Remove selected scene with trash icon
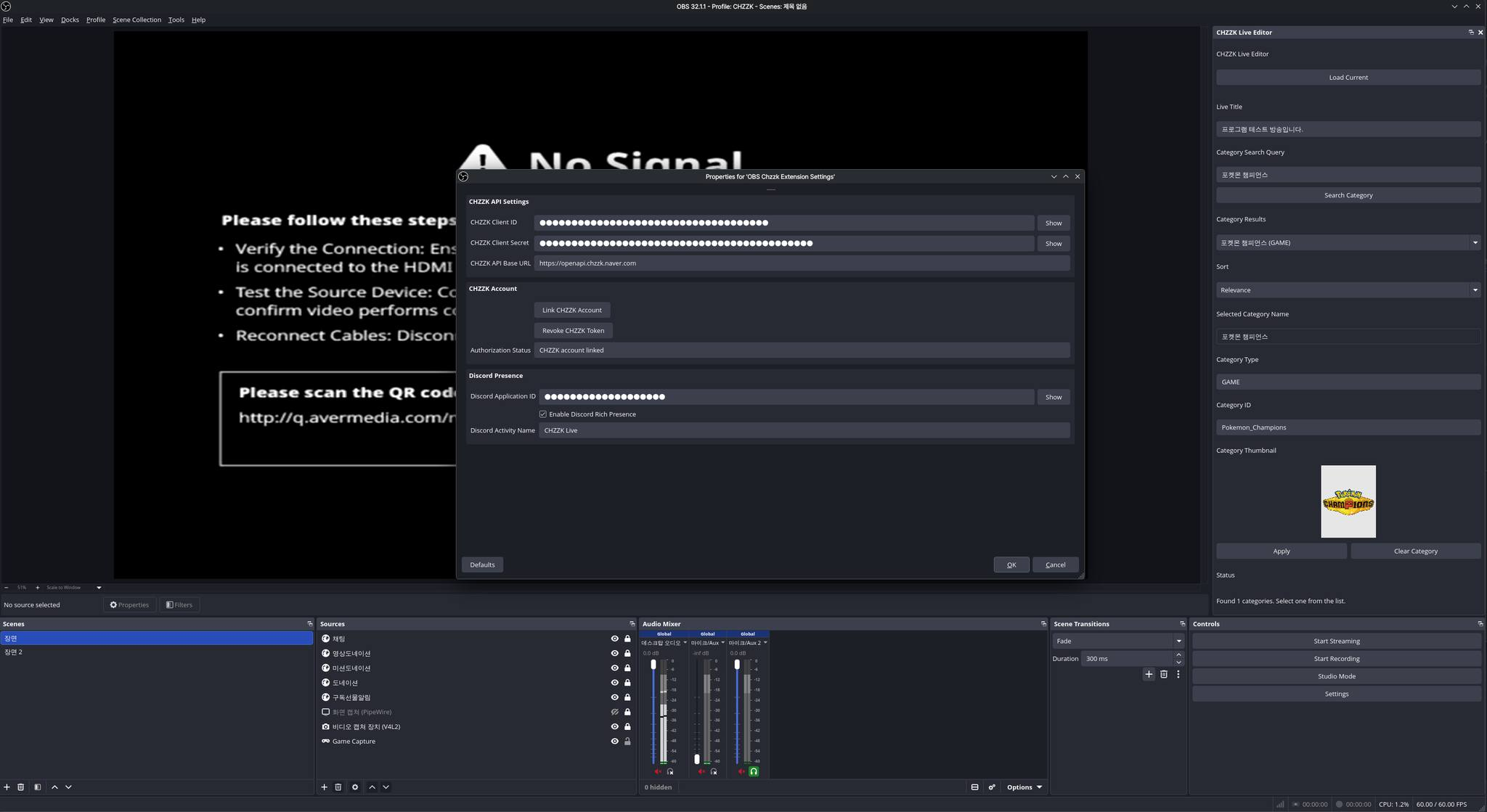1487x812 pixels. point(20,787)
